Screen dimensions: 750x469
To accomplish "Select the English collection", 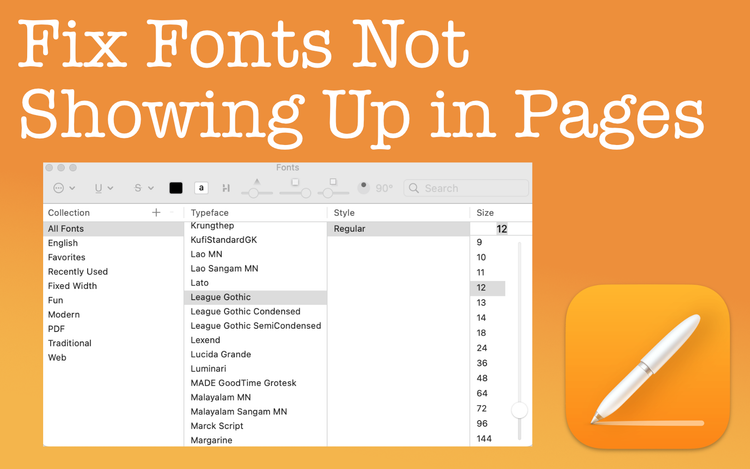I will 113,243.
